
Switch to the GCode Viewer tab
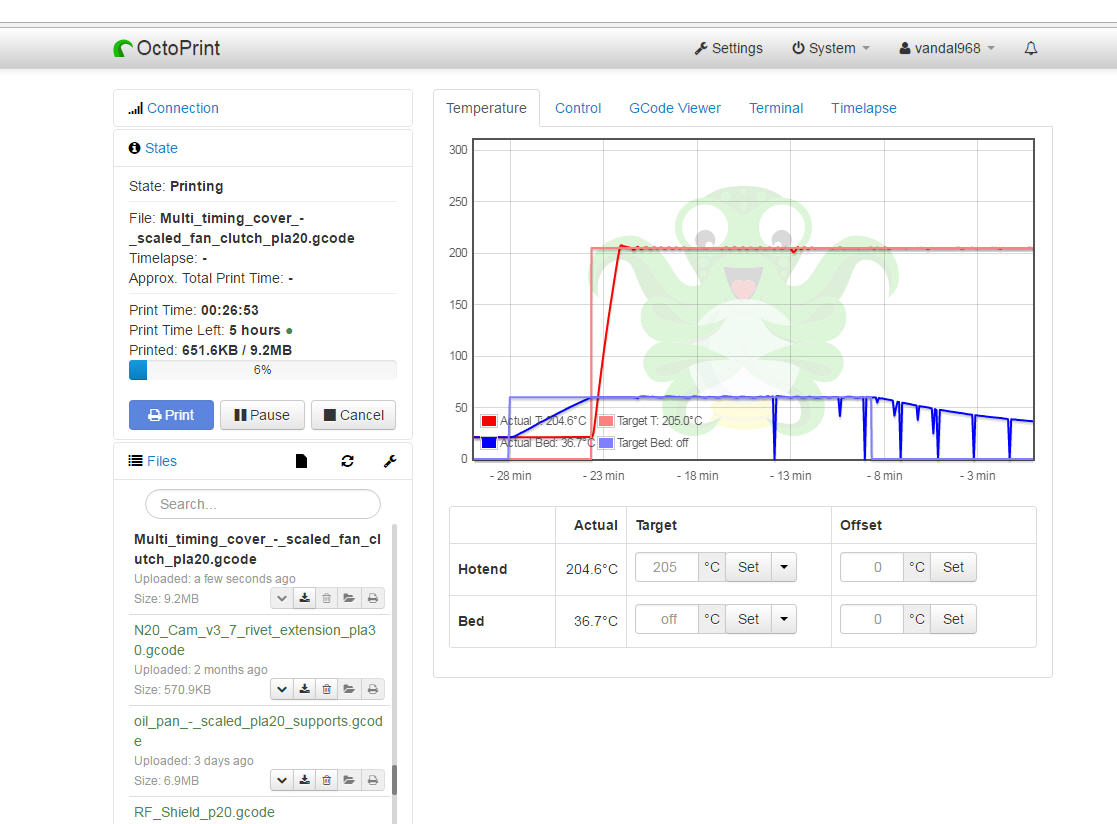674,108
